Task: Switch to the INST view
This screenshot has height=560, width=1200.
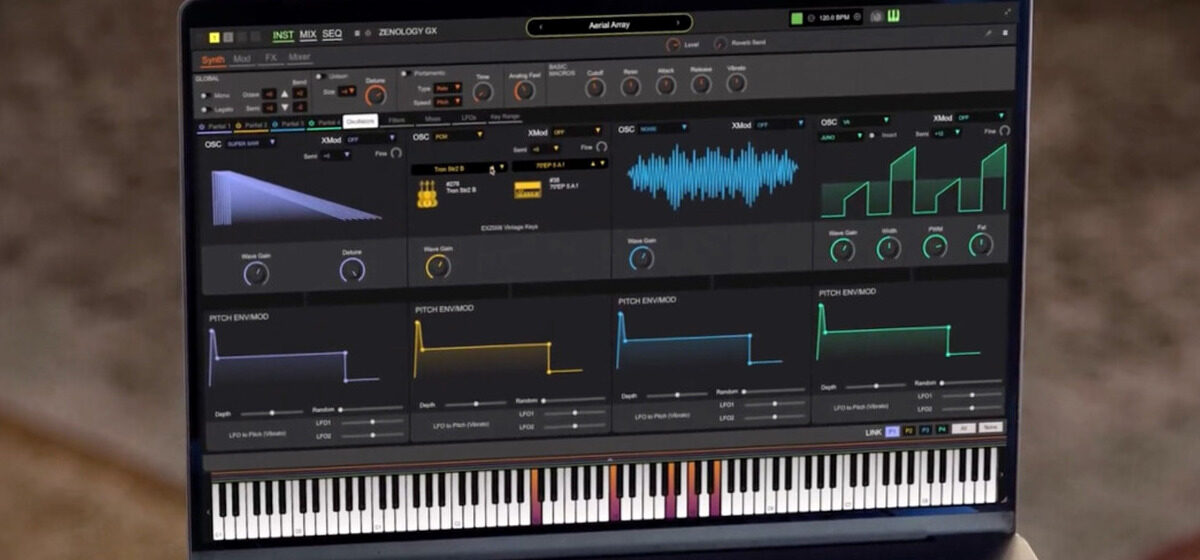Action: pos(283,35)
